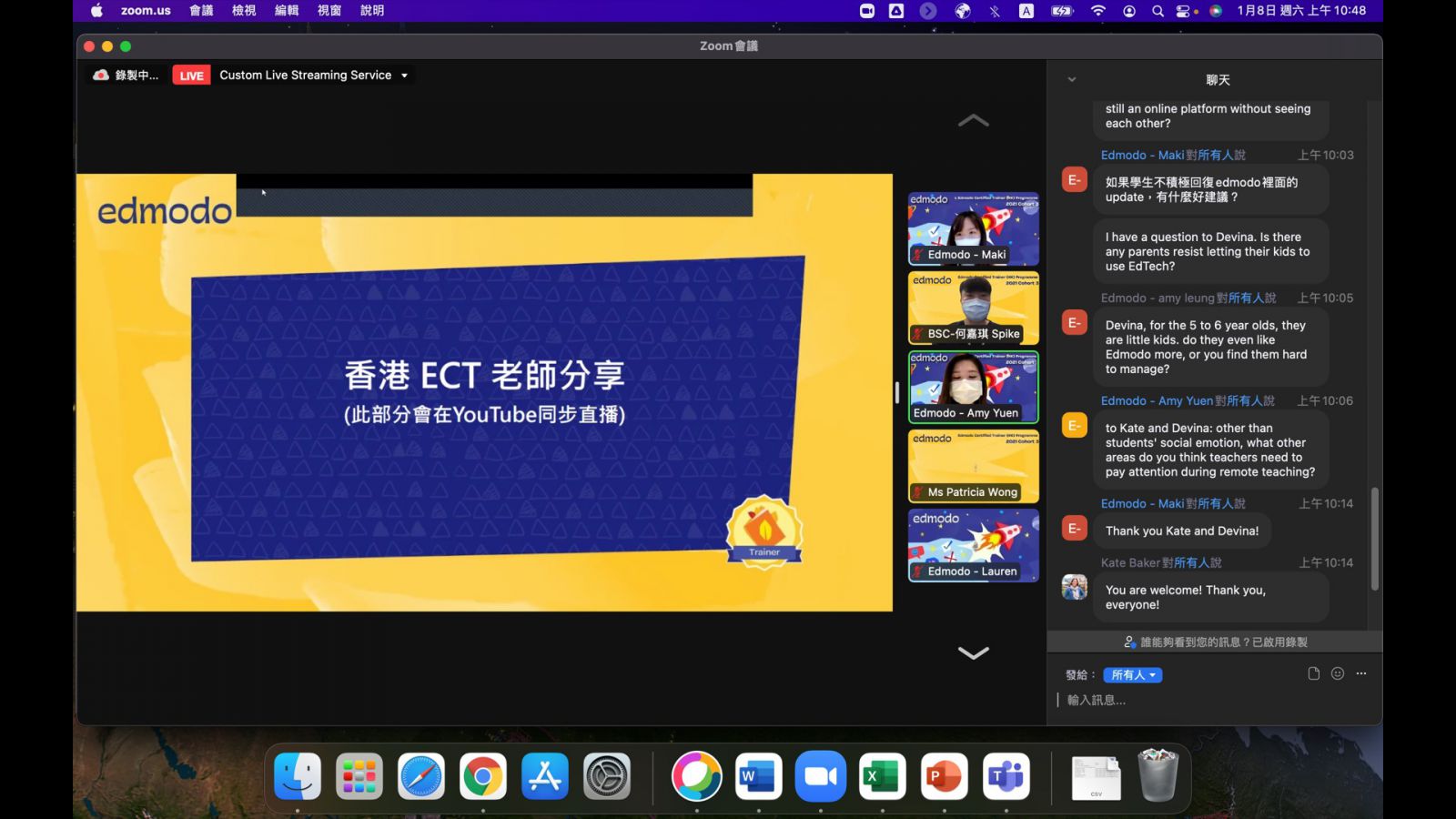Show previous participant videos with up chevron
The image size is (1456, 819).
pyautogui.click(x=973, y=120)
